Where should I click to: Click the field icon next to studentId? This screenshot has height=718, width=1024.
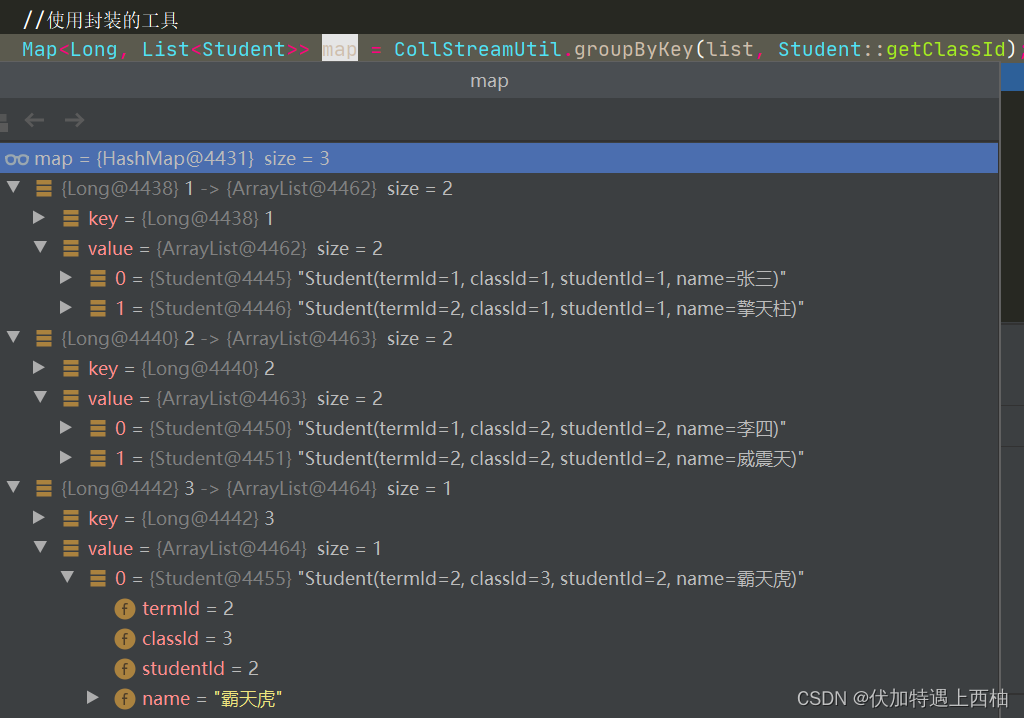[x=125, y=669]
